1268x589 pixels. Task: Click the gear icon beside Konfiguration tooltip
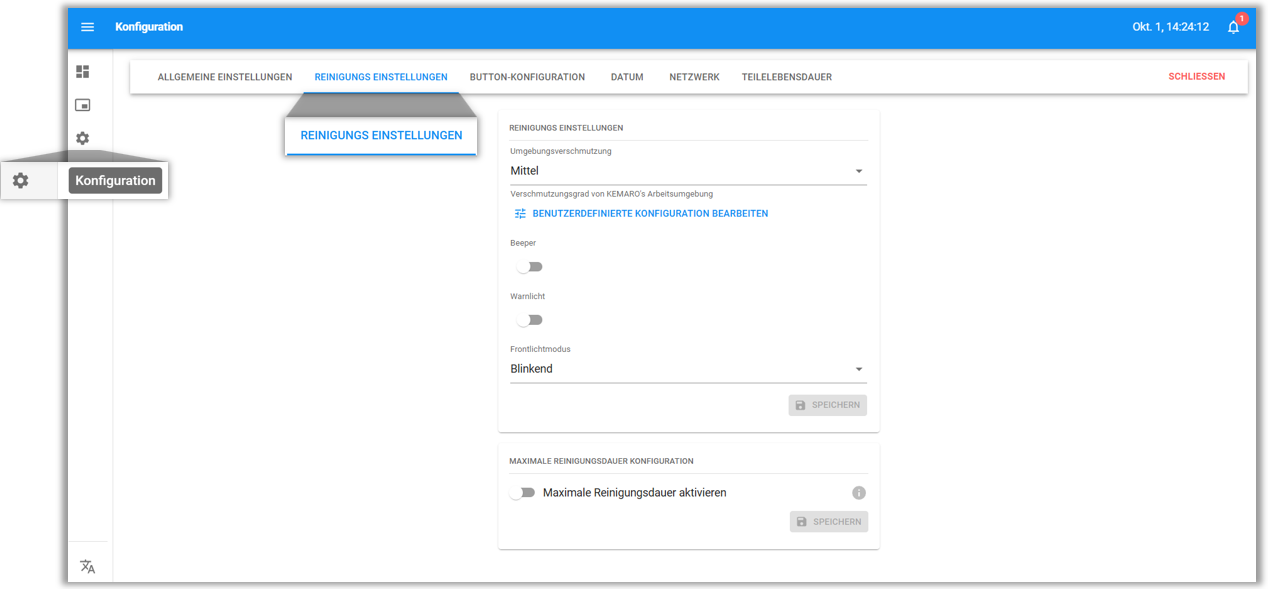(21, 181)
